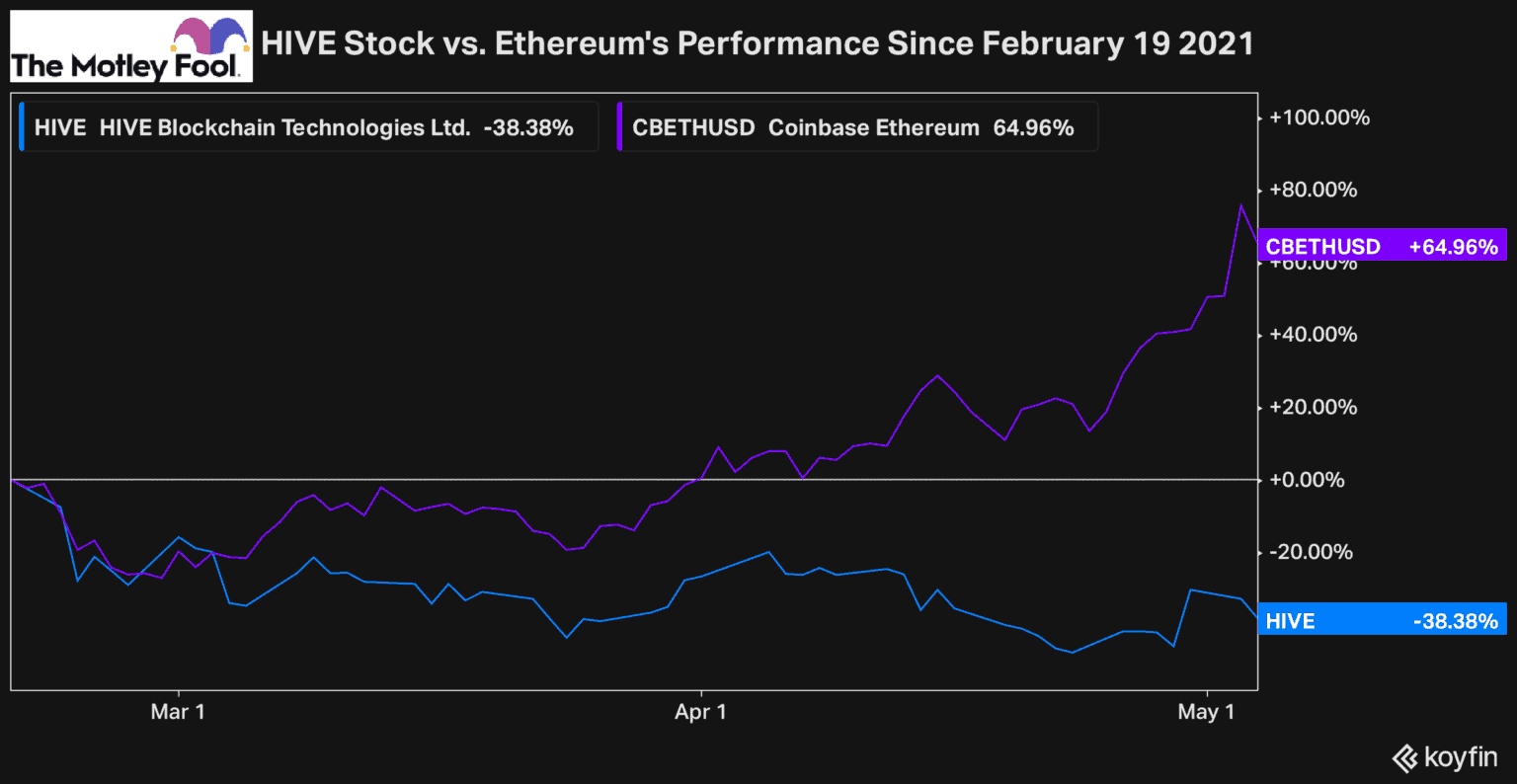Click the +80.00% y-axis label
Viewport: 1517px width, 784px height.
coord(1314,190)
